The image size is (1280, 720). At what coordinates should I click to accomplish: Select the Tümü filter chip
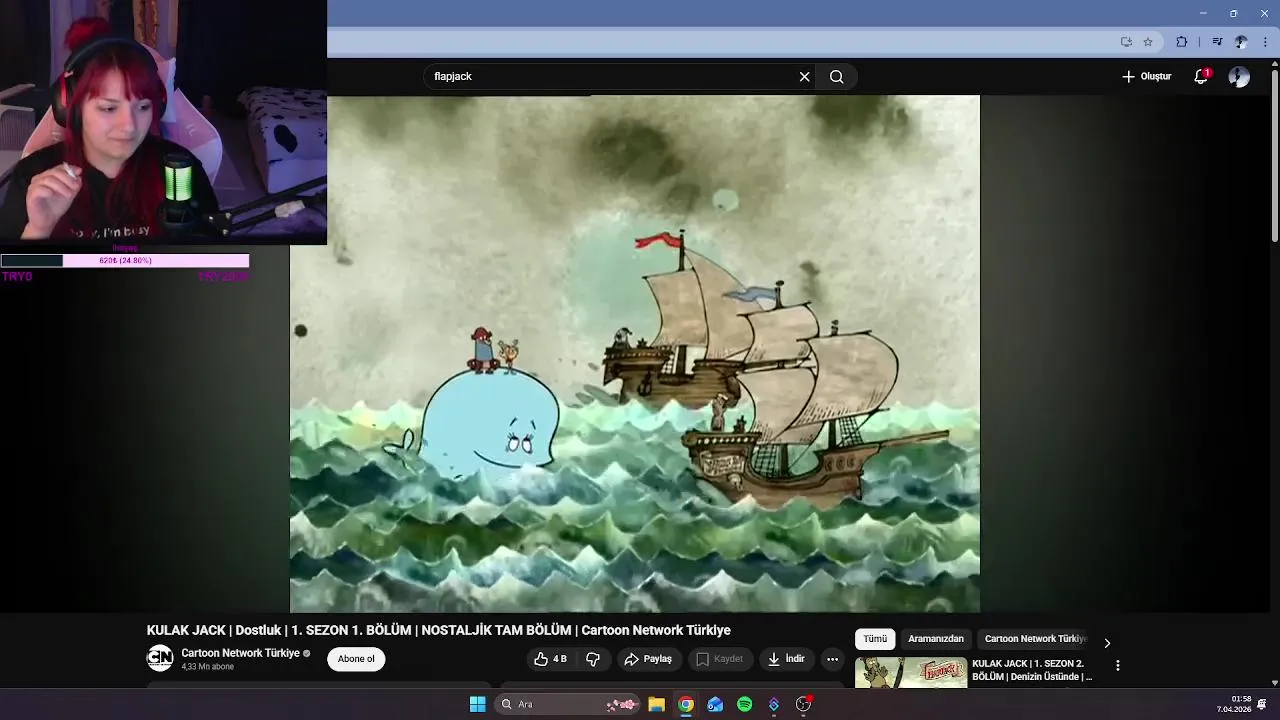coord(875,639)
